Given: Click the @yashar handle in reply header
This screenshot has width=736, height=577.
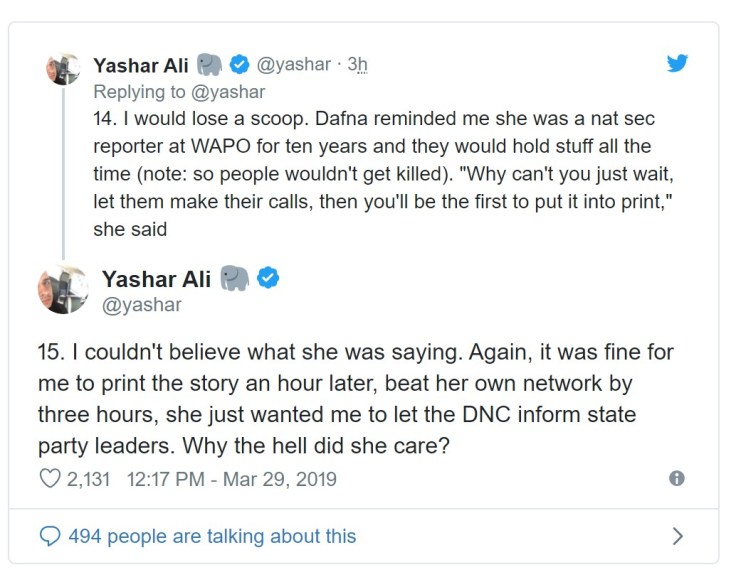Looking at the screenshot, I should 294,65.
